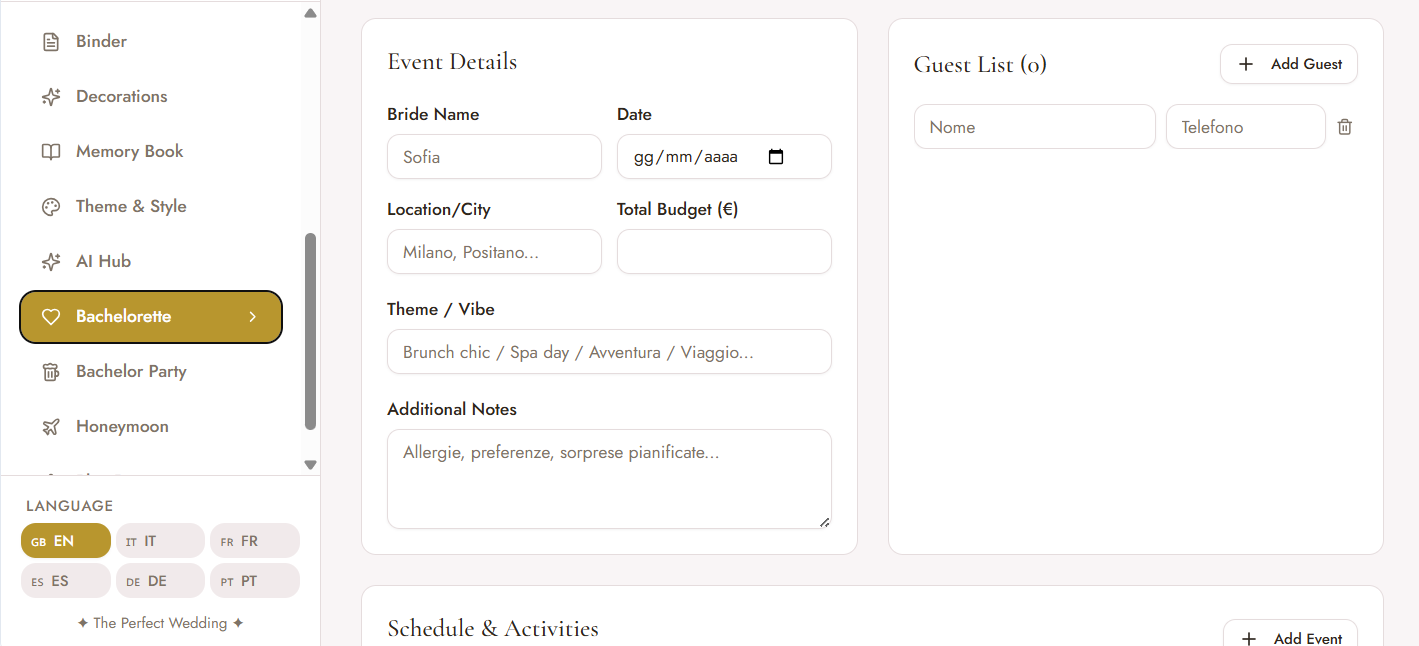Click the notes textarea resize handle
Viewport: 1419px width, 646px height.
click(x=825, y=522)
